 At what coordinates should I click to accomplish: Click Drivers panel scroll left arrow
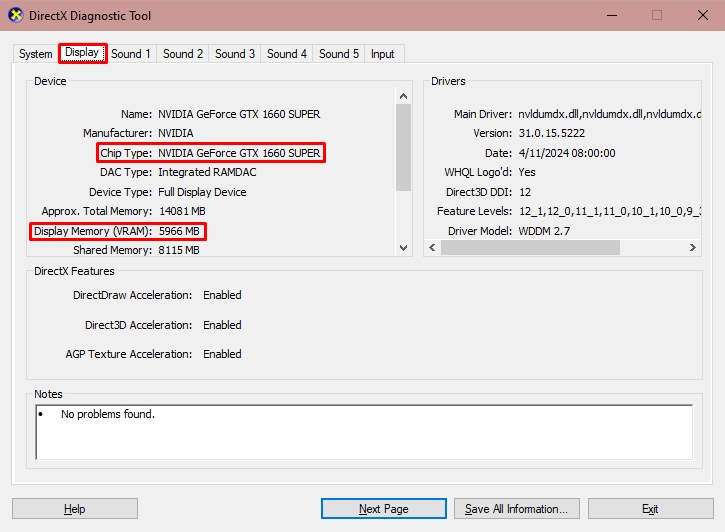432,247
